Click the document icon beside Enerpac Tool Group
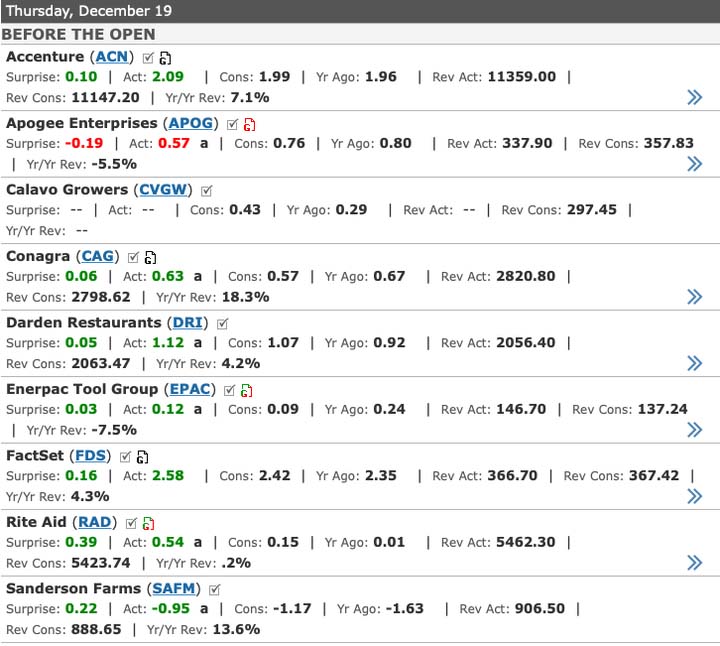 pyautogui.click(x=246, y=390)
